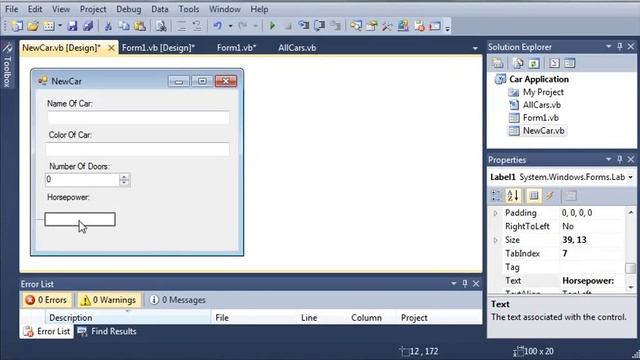Image resolution: width=640 pixels, height=360 pixels.
Task: Toggle auto-hide pin on Solution Explorer
Action: pyautogui.click(x=620, y=47)
